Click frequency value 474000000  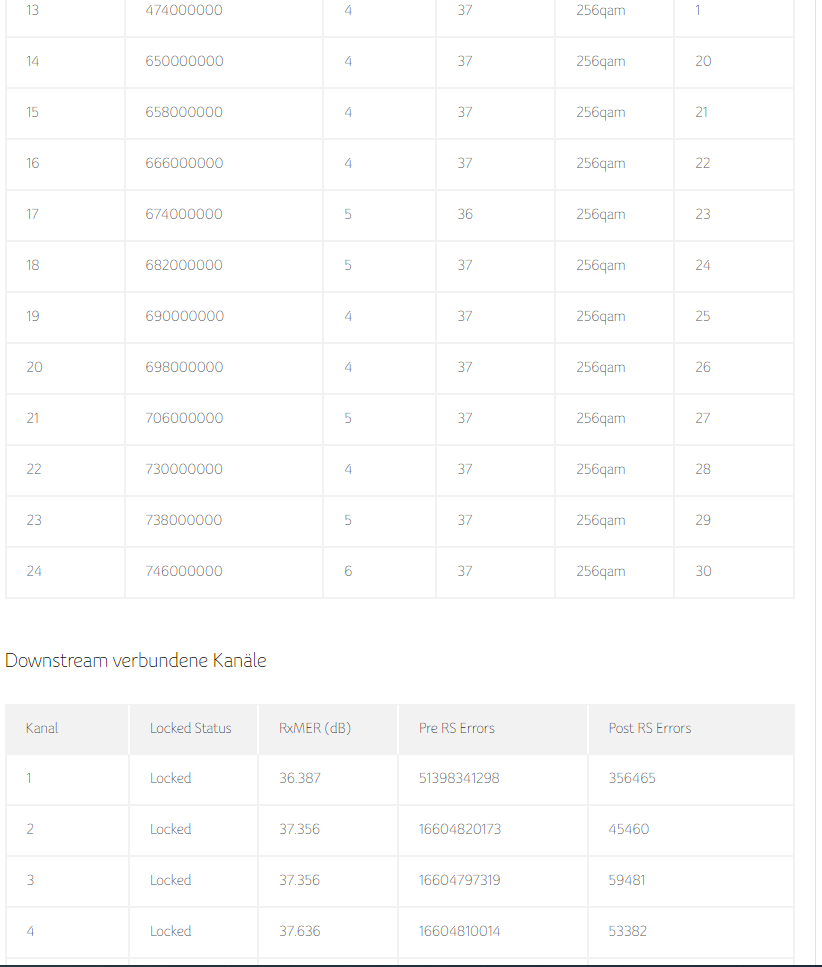[x=184, y=10]
